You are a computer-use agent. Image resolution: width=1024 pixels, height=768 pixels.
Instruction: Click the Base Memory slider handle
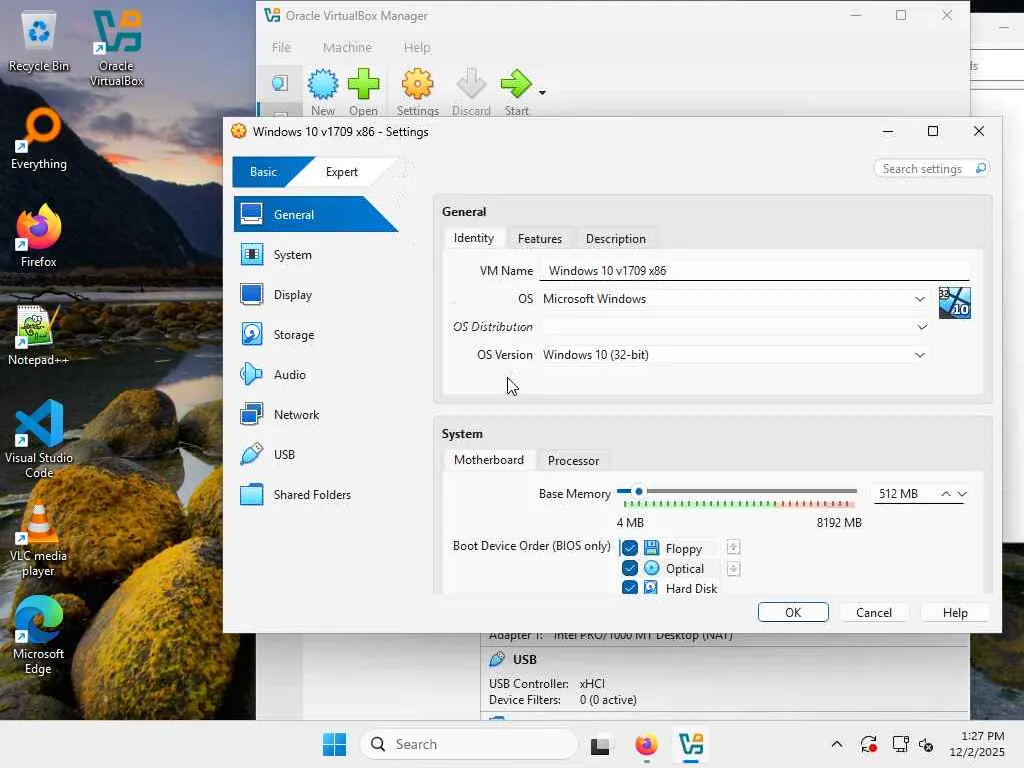[639, 491]
